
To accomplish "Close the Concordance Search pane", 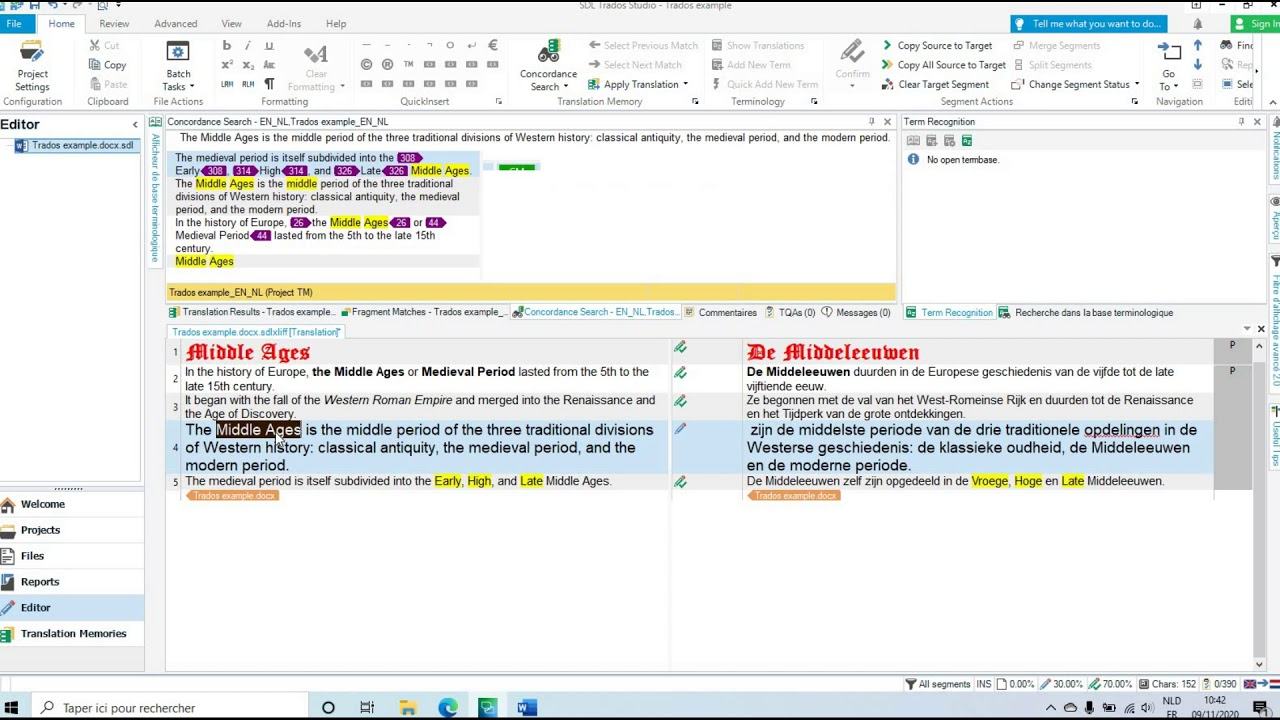I will point(887,122).
